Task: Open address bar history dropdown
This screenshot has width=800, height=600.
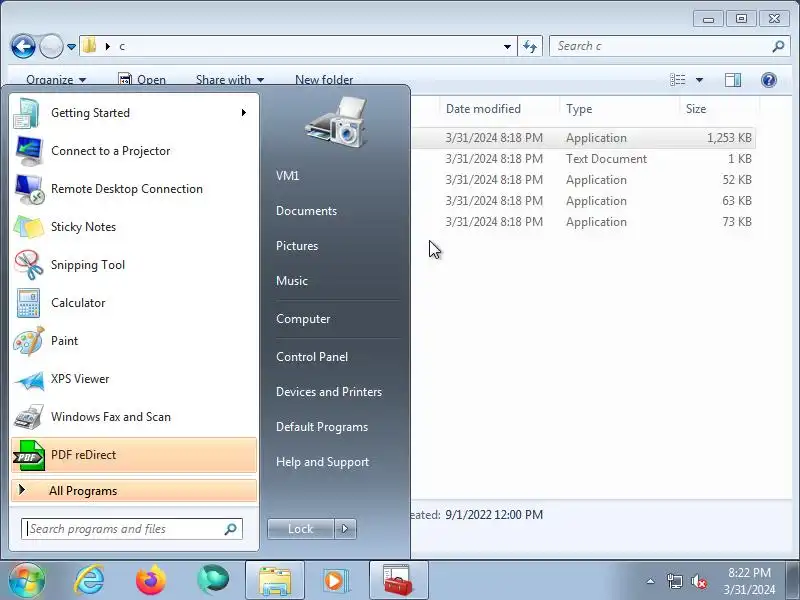Action: pyautogui.click(x=507, y=47)
